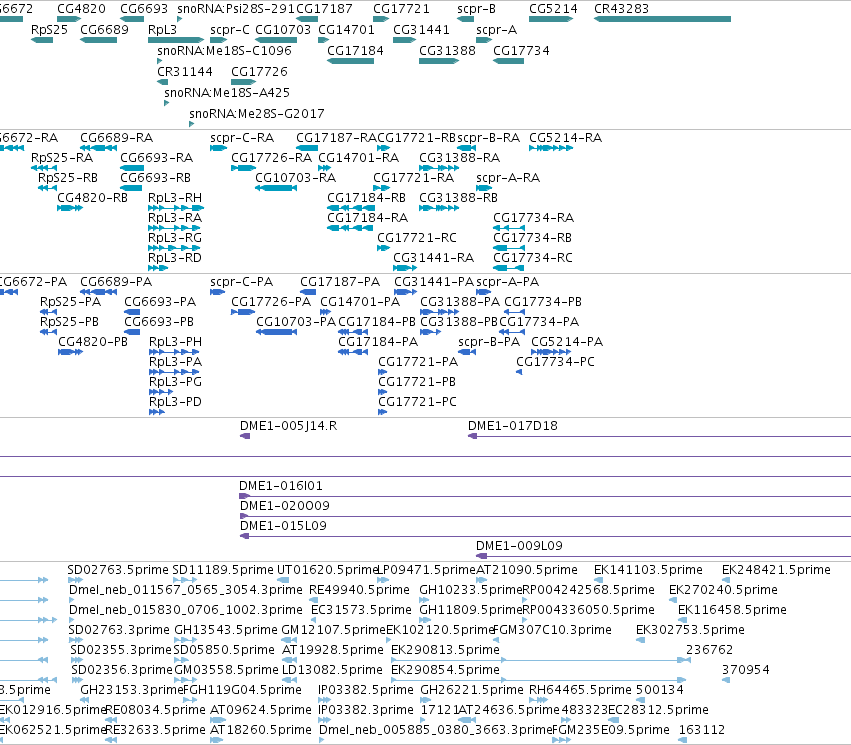Click the CG17734 gene feature
The height and width of the screenshot is (745, 851).
[x=508, y=61]
